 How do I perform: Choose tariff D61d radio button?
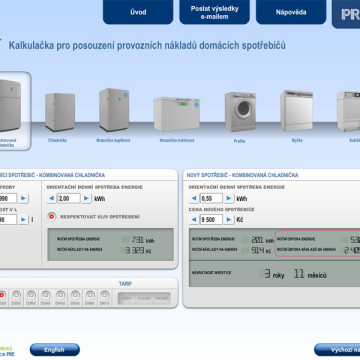[105, 295]
